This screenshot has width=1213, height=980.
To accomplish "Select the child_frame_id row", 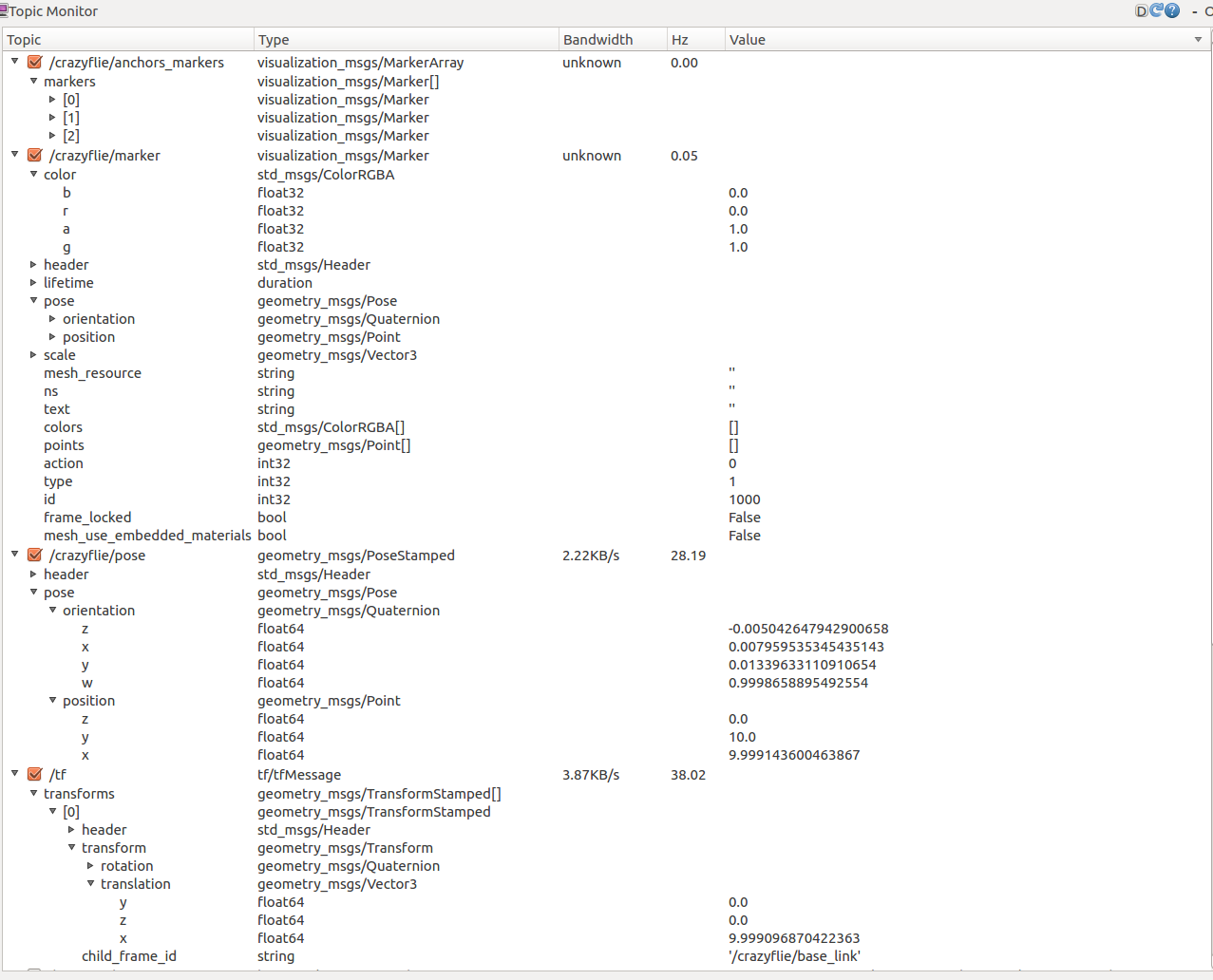I will click(x=129, y=955).
